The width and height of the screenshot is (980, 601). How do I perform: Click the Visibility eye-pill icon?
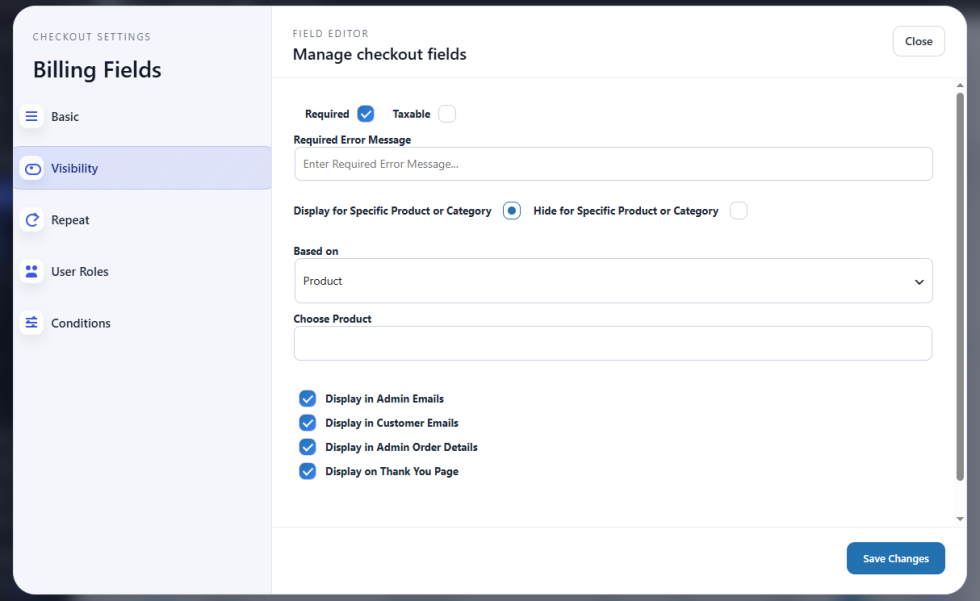pyautogui.click(x=32, y=169)
